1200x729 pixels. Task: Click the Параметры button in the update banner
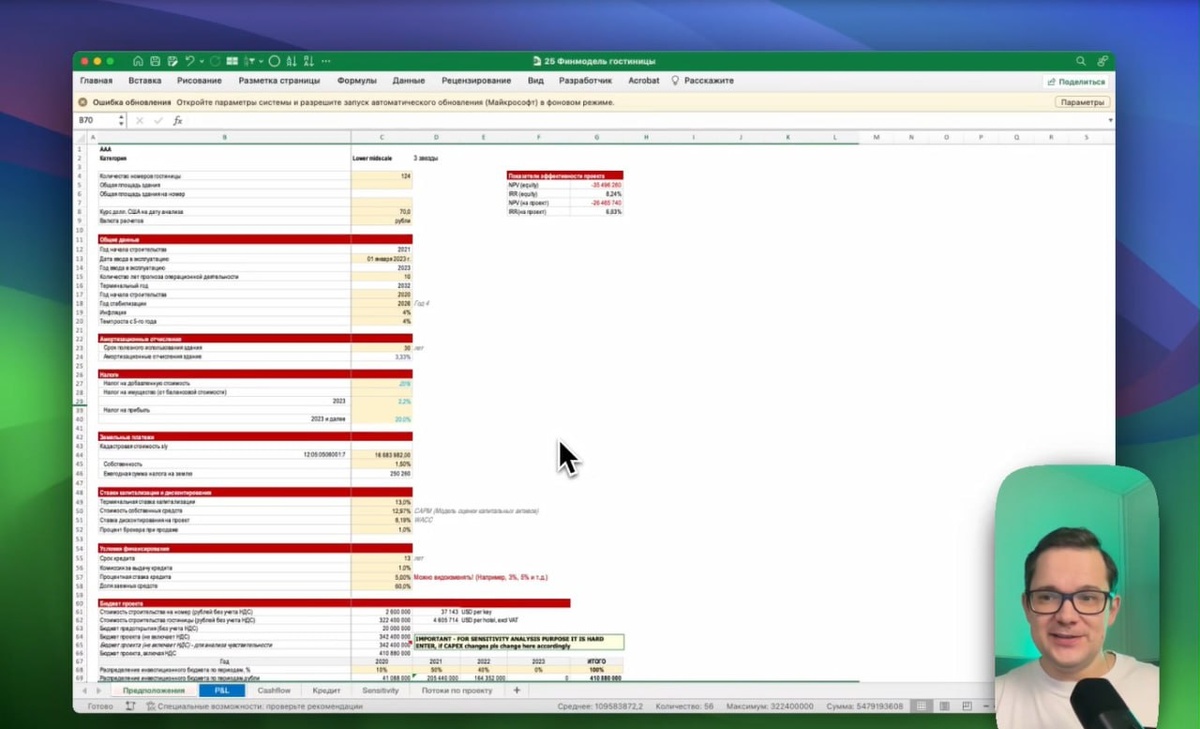pyautogui.click(x=1082, y=102)
